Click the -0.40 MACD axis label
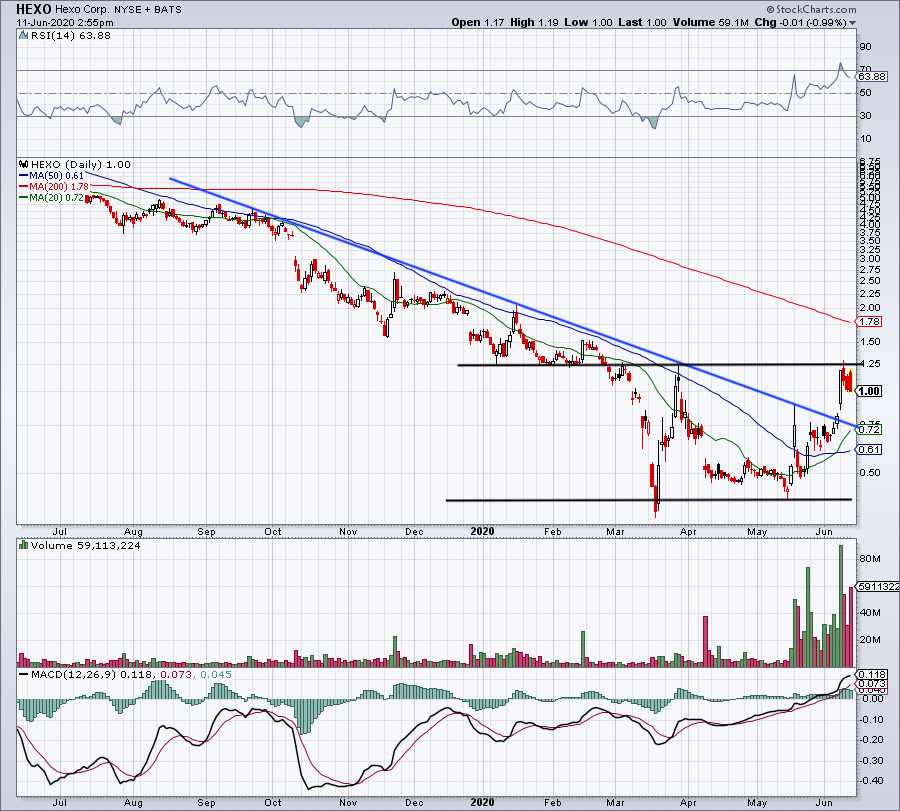 click(x=872, y=781)
